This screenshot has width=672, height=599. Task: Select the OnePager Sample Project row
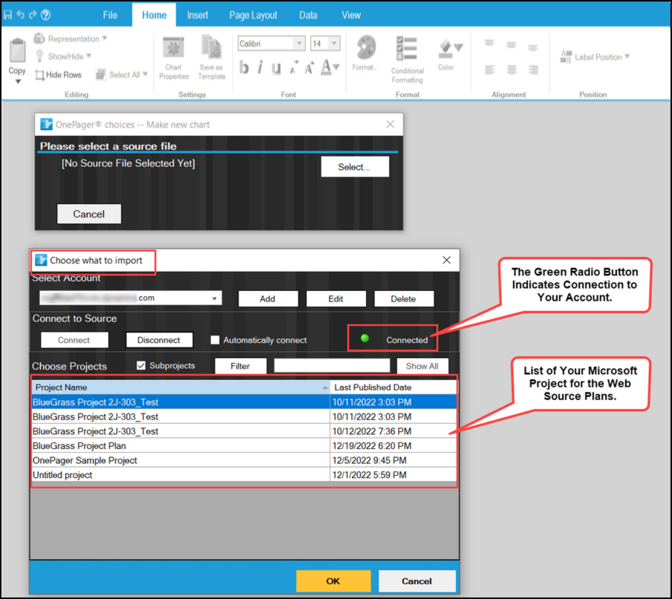tap(244, 460)
